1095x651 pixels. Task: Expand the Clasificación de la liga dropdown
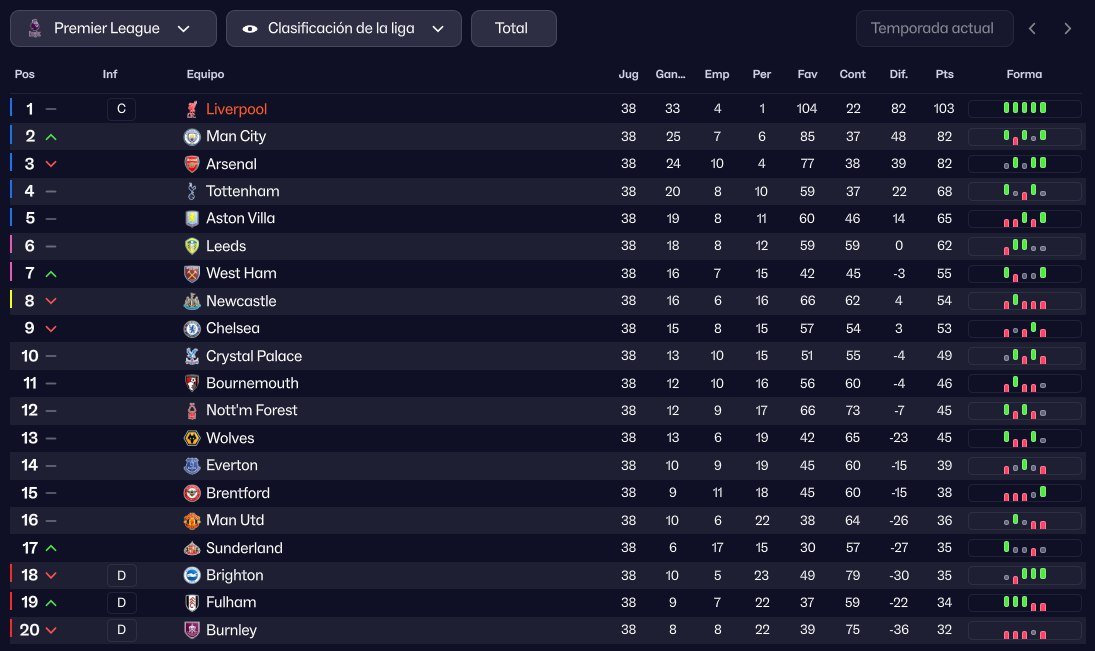344,28
